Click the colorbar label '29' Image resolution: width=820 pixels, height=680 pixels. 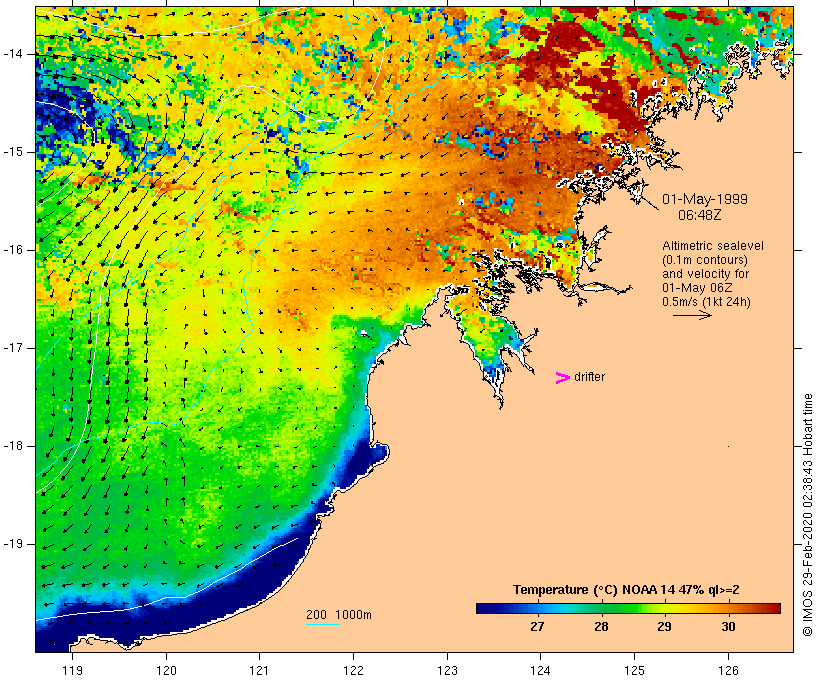(x=664, y=626)
